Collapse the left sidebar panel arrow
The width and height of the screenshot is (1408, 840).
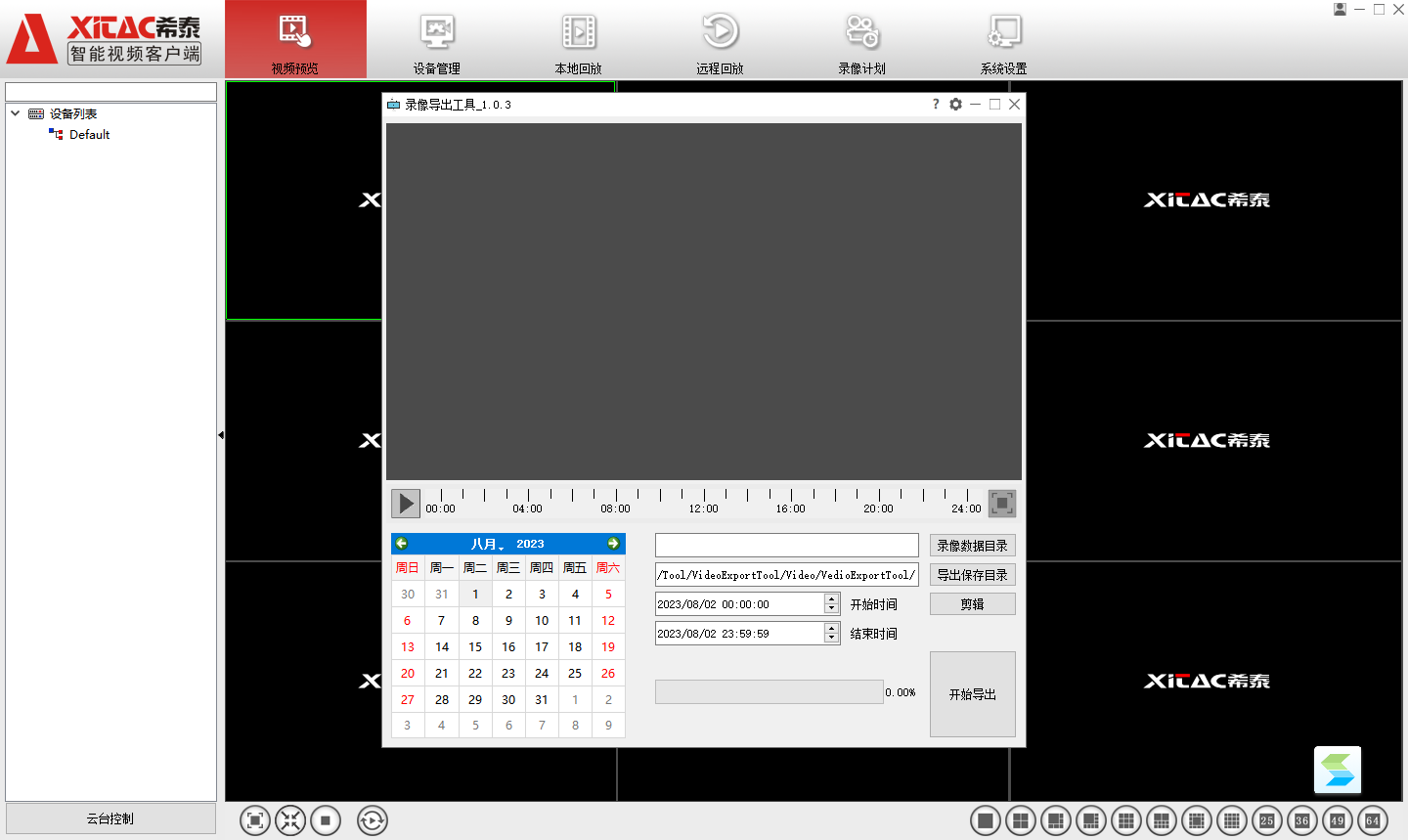[221, 435]
